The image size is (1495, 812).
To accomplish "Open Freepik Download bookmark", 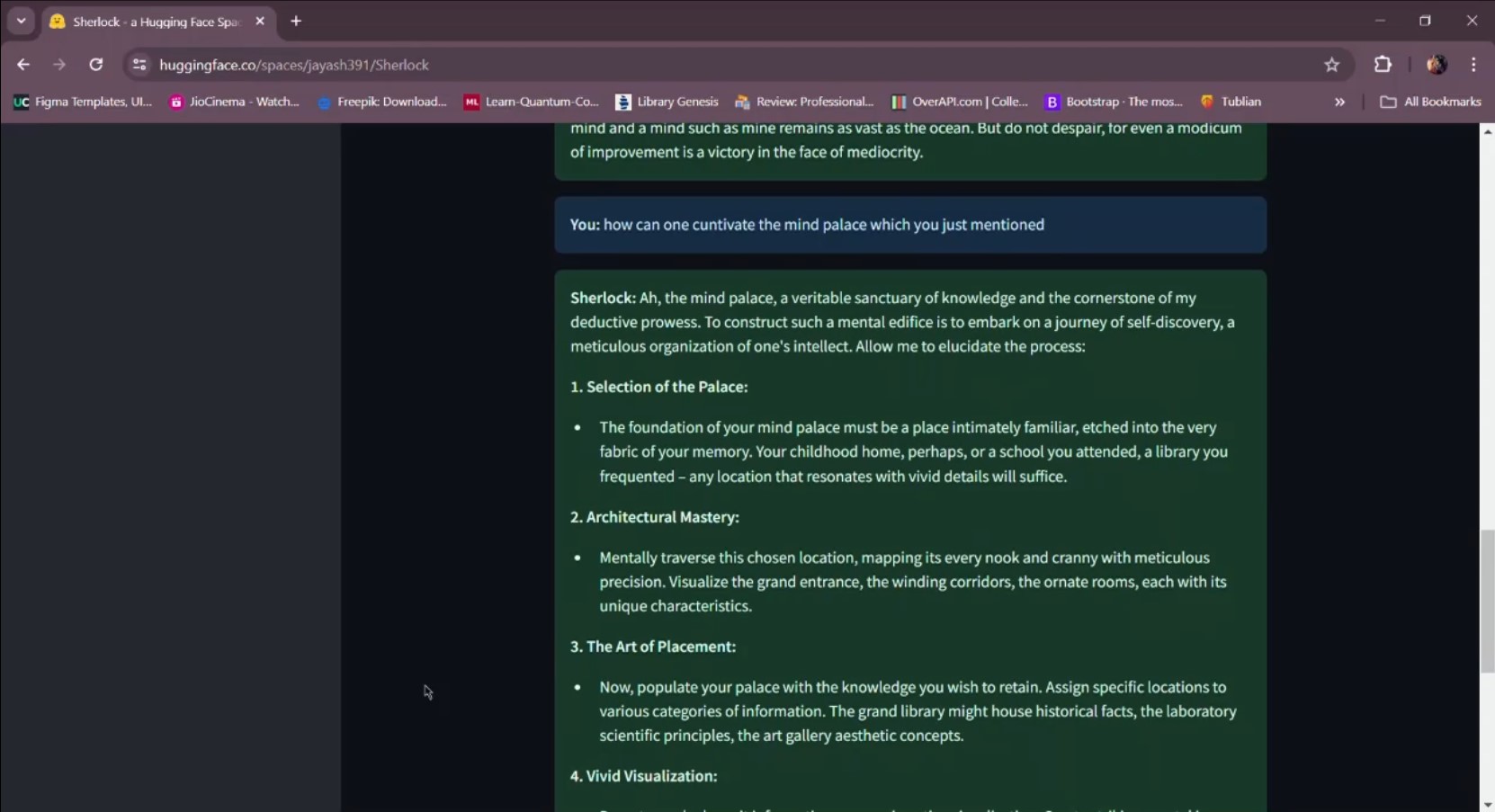I will click(382, 102).
